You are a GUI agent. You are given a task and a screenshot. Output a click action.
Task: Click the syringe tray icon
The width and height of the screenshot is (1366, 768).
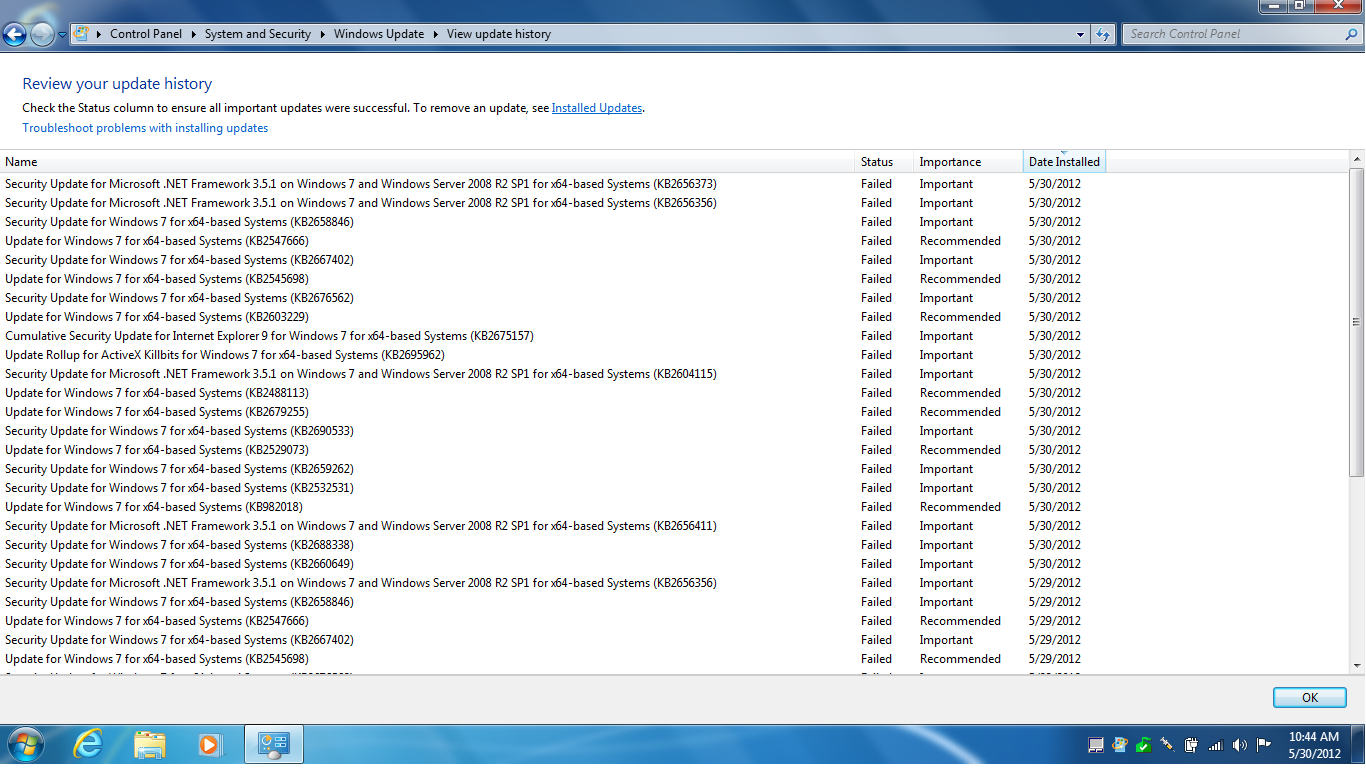[1167, 745]
